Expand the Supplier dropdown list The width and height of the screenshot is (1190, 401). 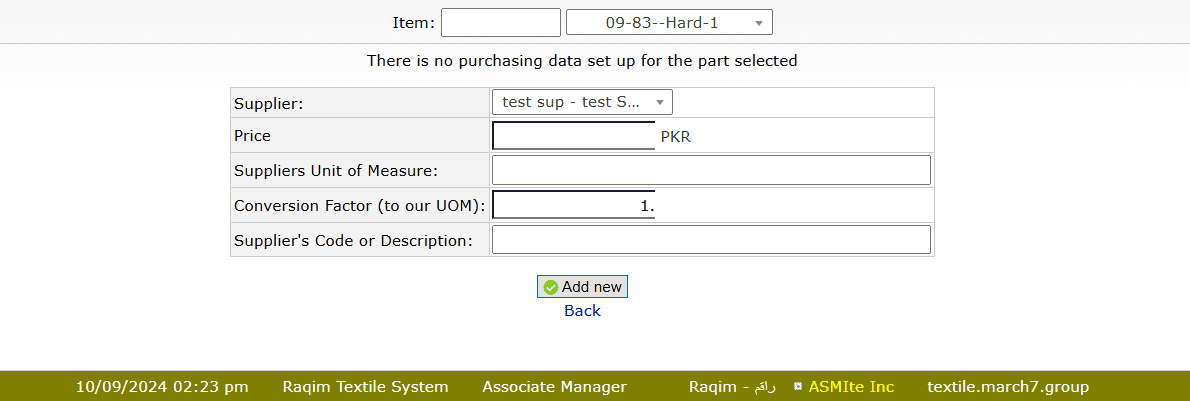581,102
